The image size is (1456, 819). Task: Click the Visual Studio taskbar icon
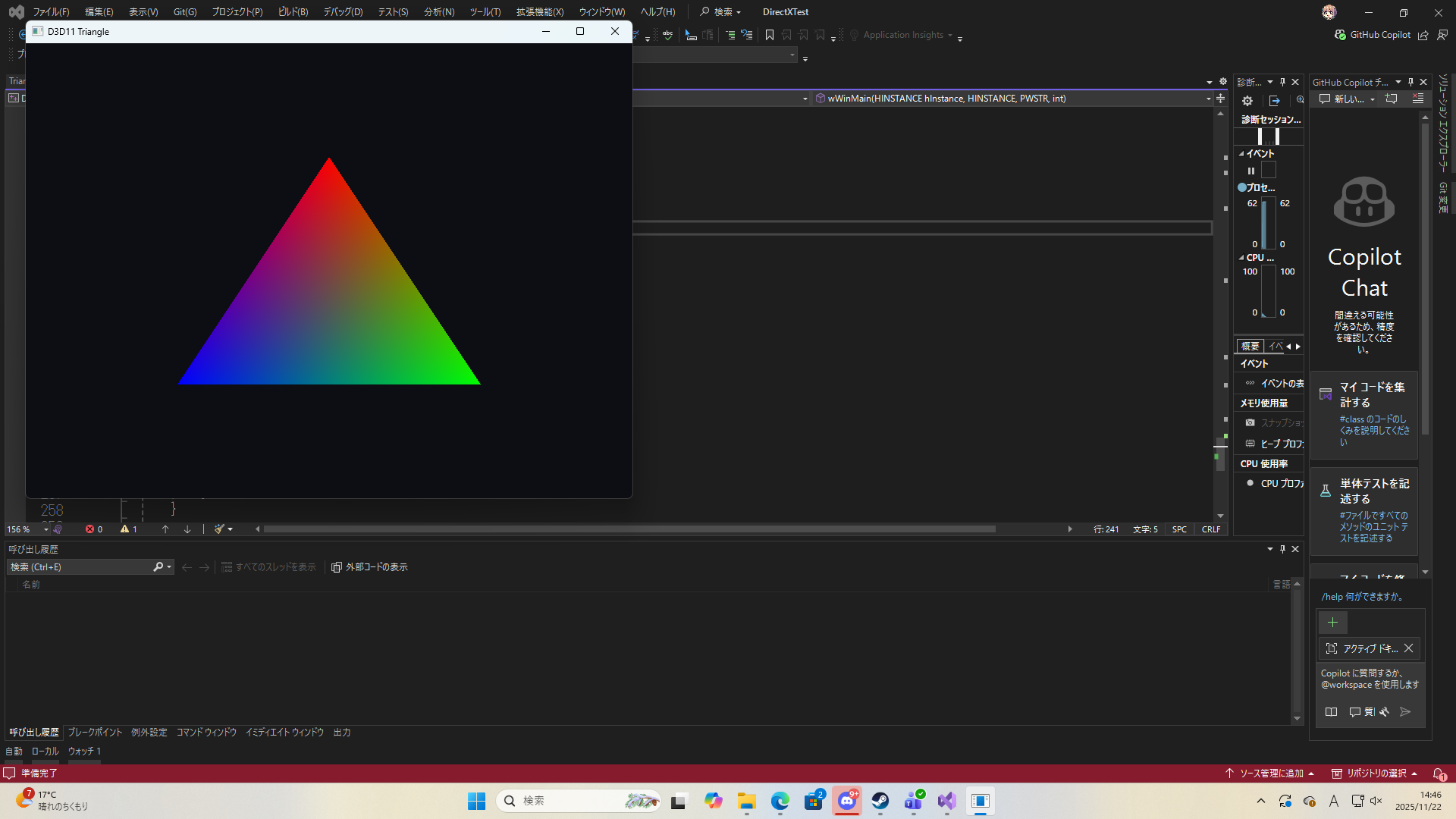946,801
